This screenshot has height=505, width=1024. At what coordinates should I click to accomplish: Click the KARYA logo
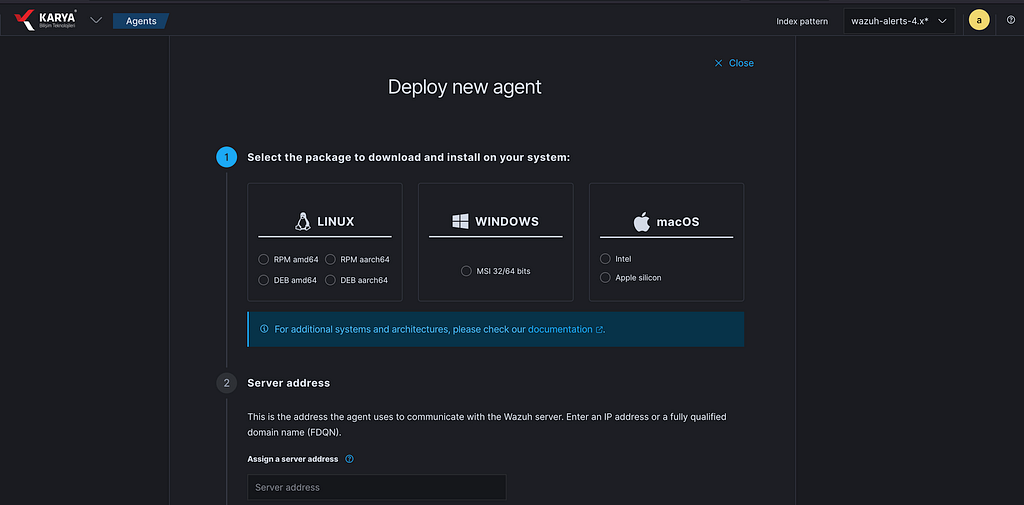click(45, 20)
